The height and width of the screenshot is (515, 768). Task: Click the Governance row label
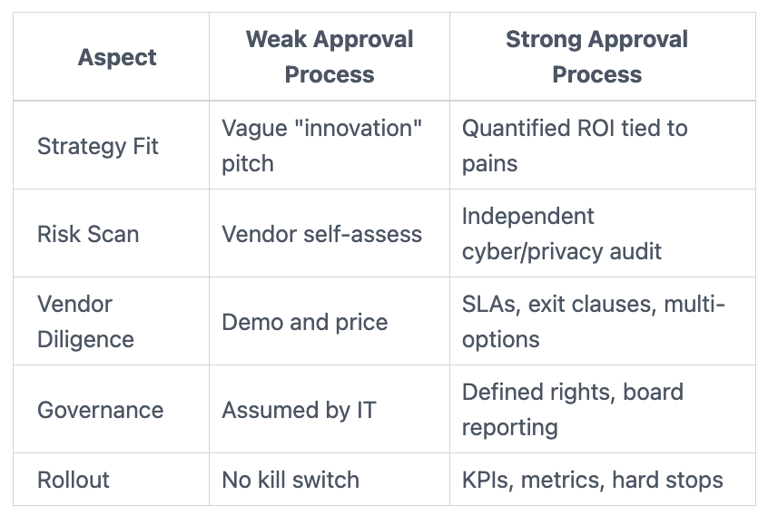coord(100,410)
